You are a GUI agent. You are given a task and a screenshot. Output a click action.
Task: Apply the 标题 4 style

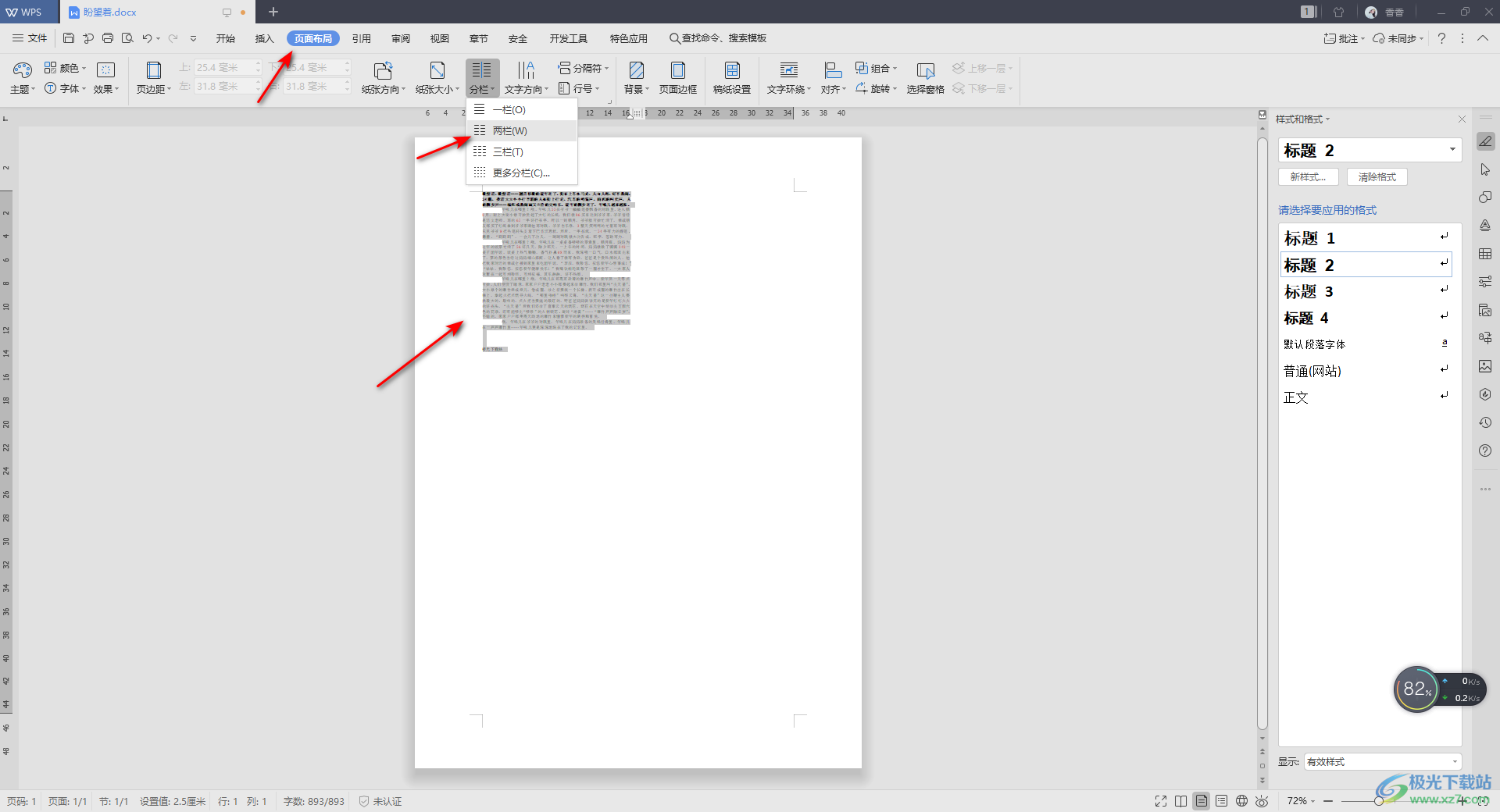click(x=1366, y=318)
